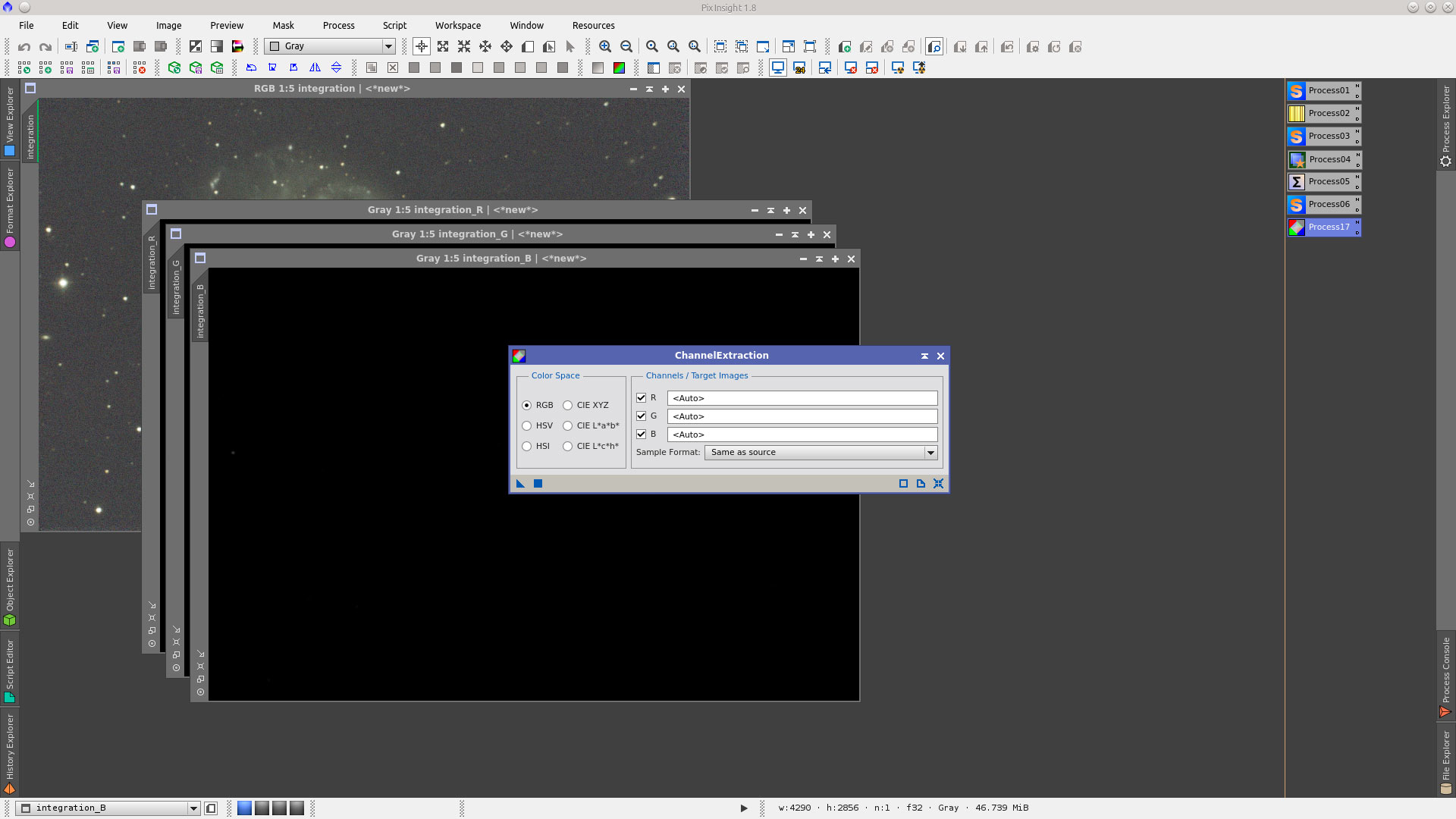Open Process17 ChannelExtraction icon

(1323, 227)
